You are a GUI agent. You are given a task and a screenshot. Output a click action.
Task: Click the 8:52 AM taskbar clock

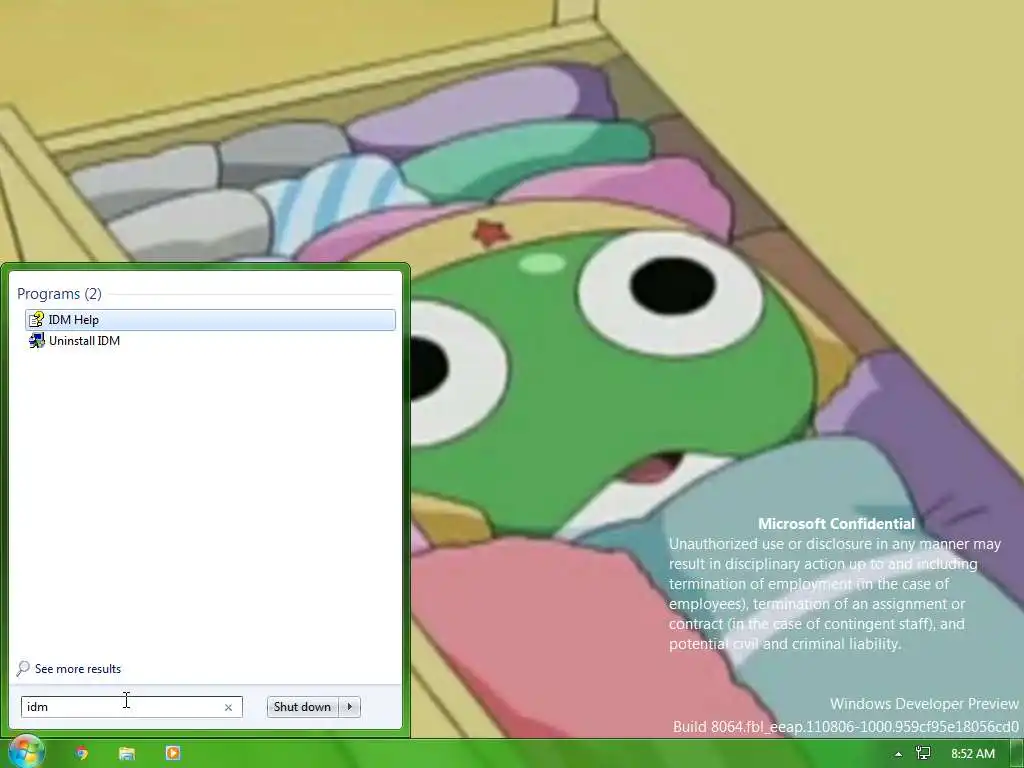click(x=973, y=754)
